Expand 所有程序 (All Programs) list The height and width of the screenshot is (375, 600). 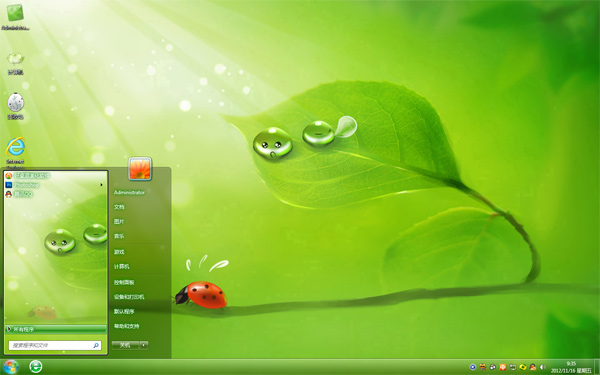click(55, 329)
